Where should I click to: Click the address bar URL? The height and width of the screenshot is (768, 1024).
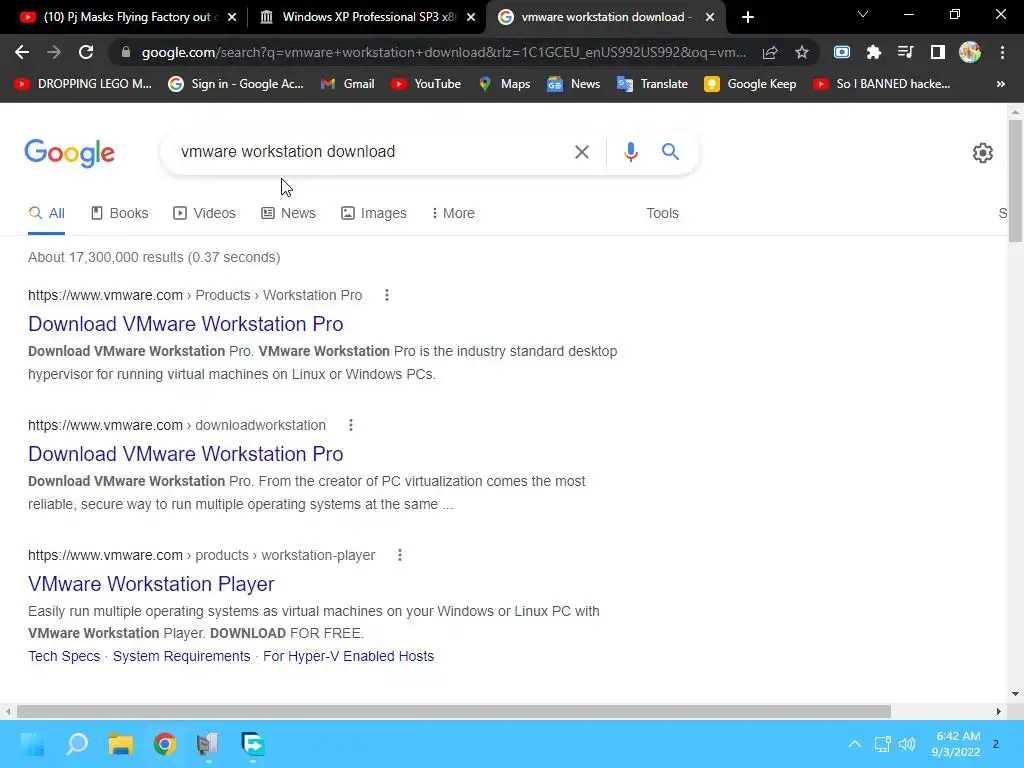(x=443, y=52)
